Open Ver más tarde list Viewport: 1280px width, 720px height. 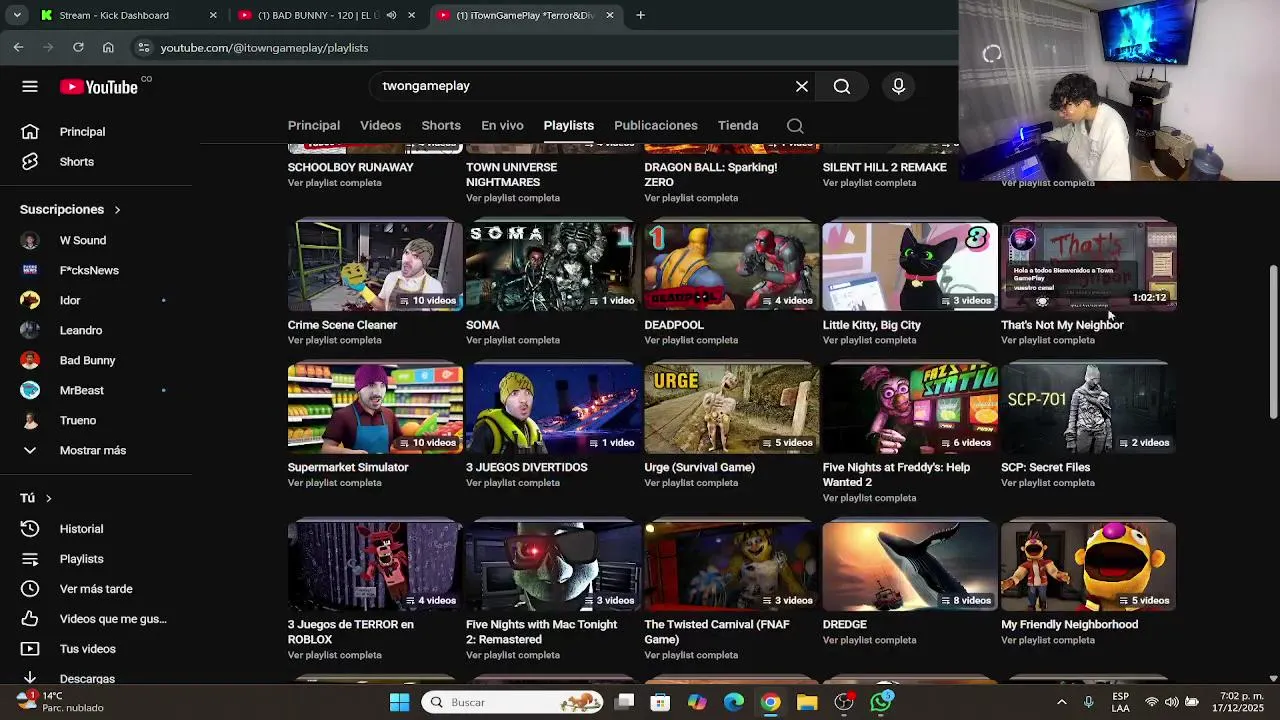96,589
